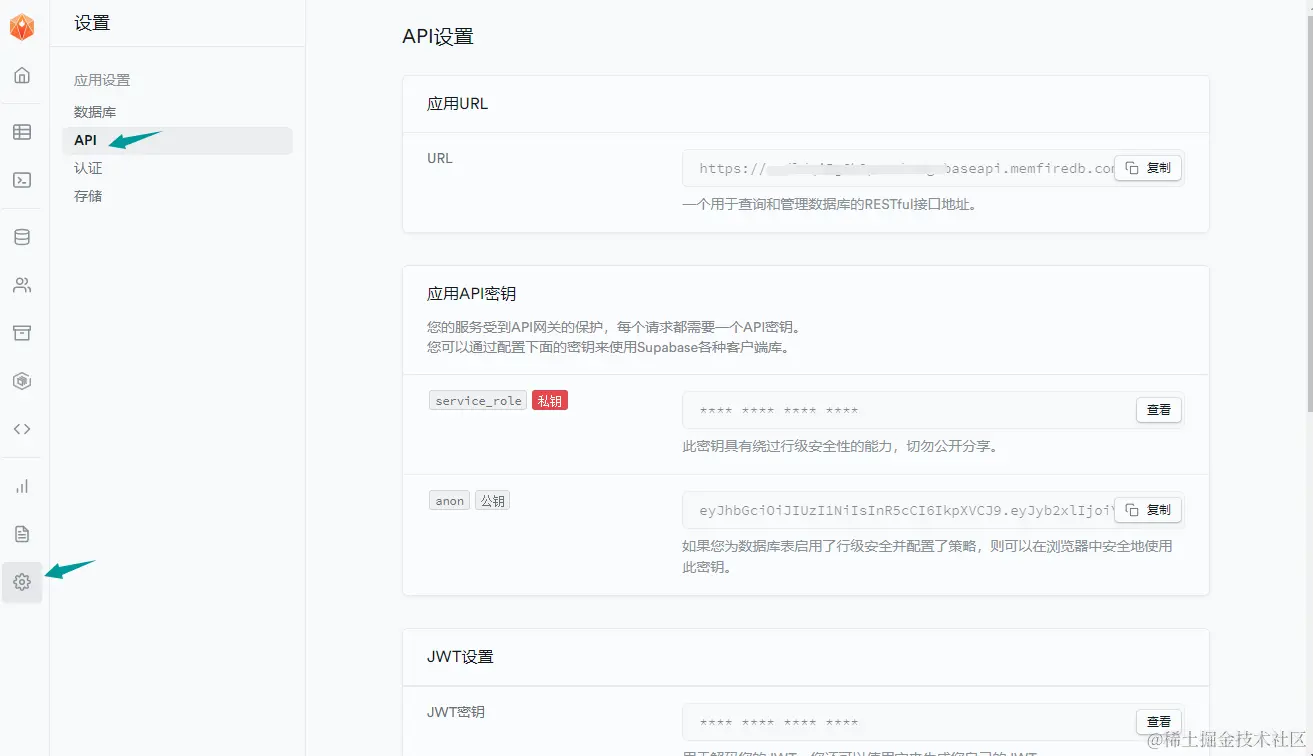Click the anon tag label
Screen dimensions: 1313x756
450,501
